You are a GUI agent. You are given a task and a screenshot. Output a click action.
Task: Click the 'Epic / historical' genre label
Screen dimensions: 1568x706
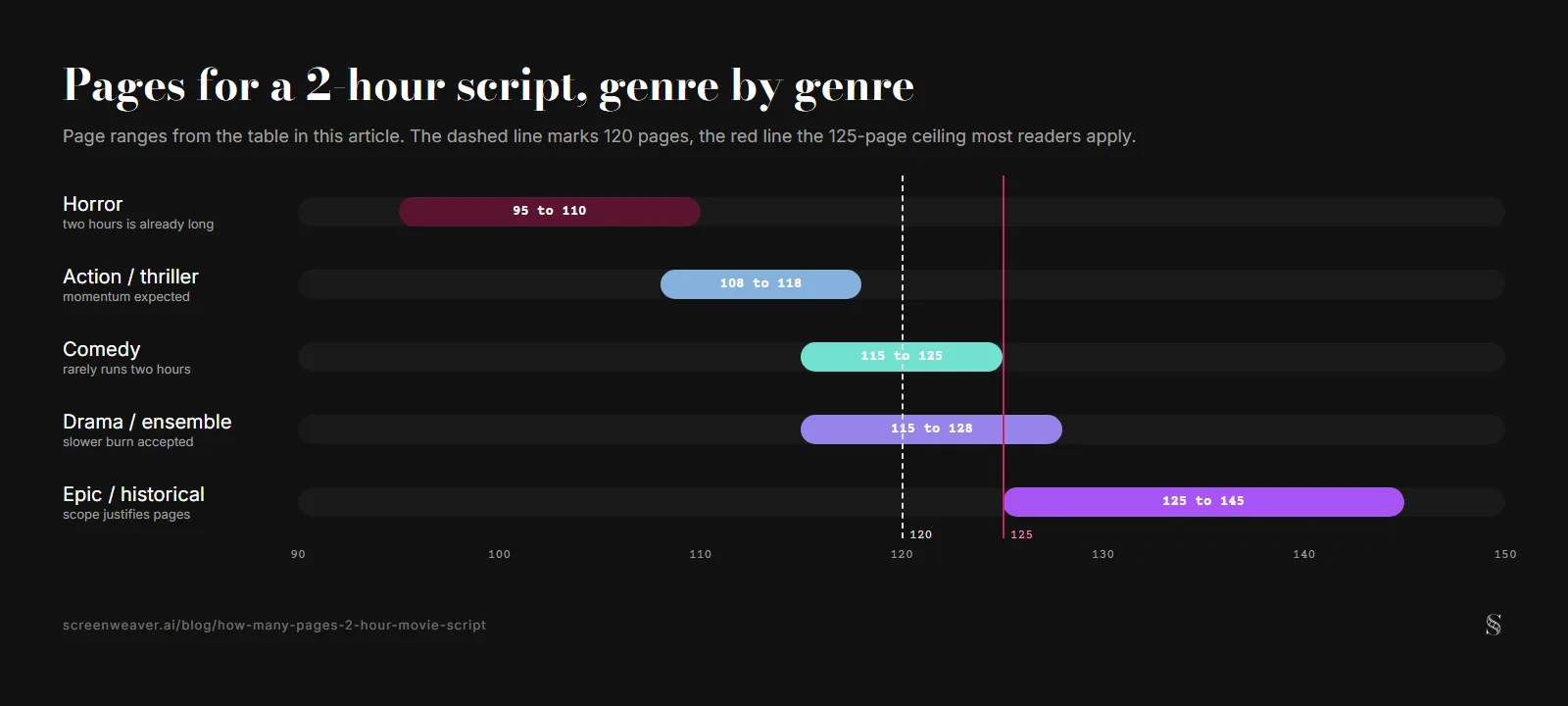pyautogui.click(x=133, y=494)
